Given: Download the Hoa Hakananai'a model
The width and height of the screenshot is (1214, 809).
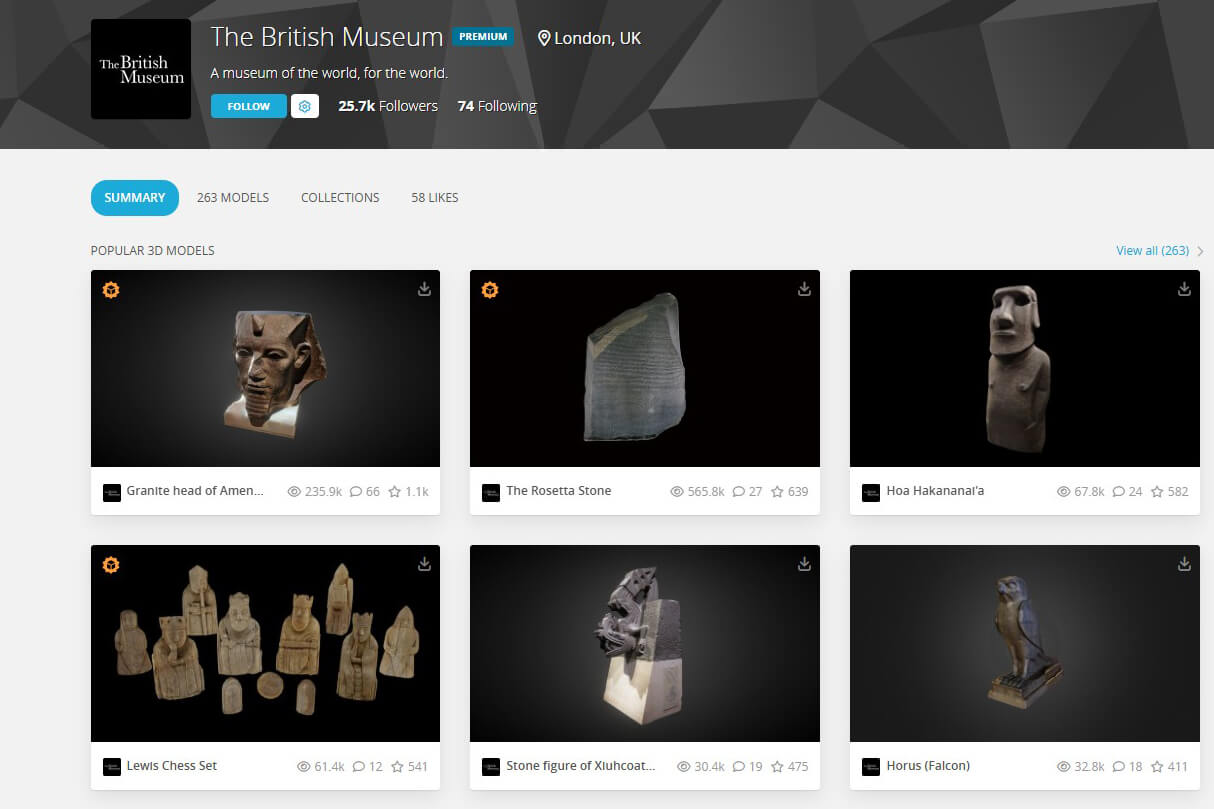Looking at the screenshot, I should tap(1184, 289).
